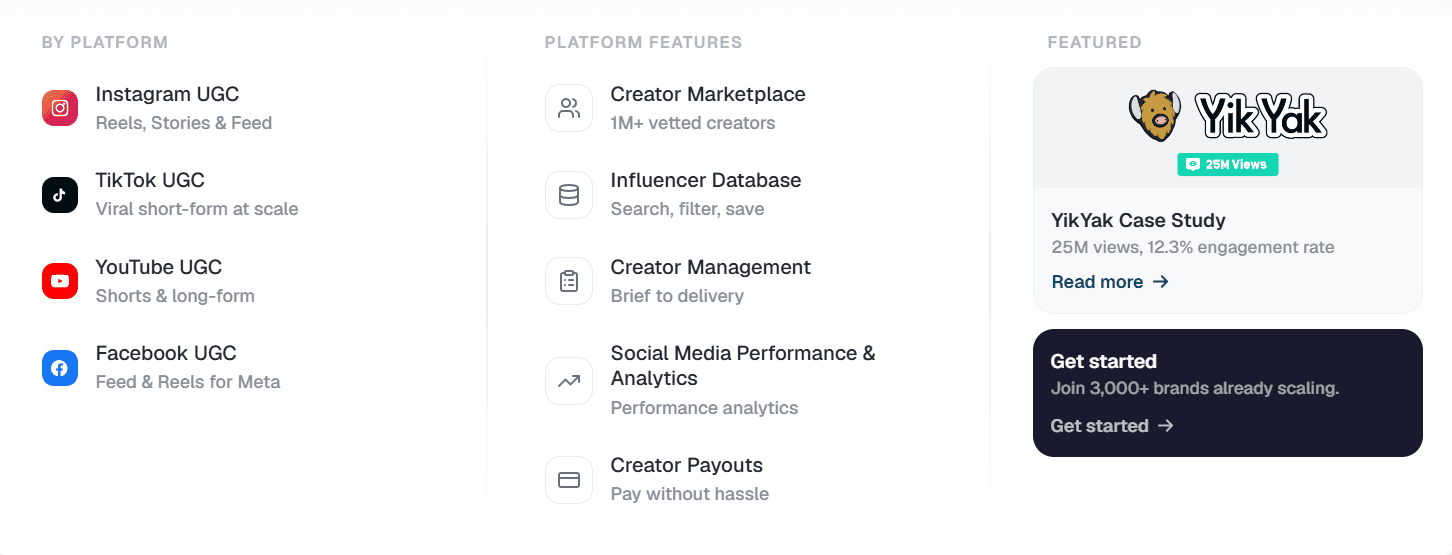Click the BY PLATFORM heading

click(x=105, y=42)
